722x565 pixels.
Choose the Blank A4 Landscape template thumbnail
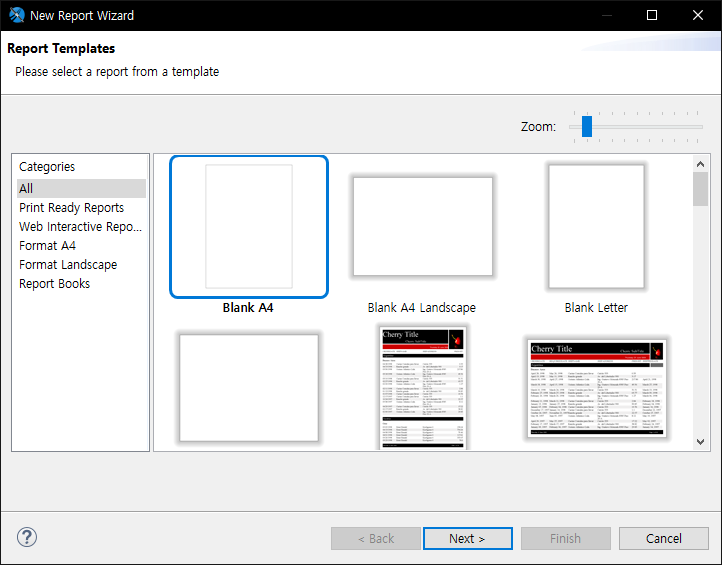point(422,227)
